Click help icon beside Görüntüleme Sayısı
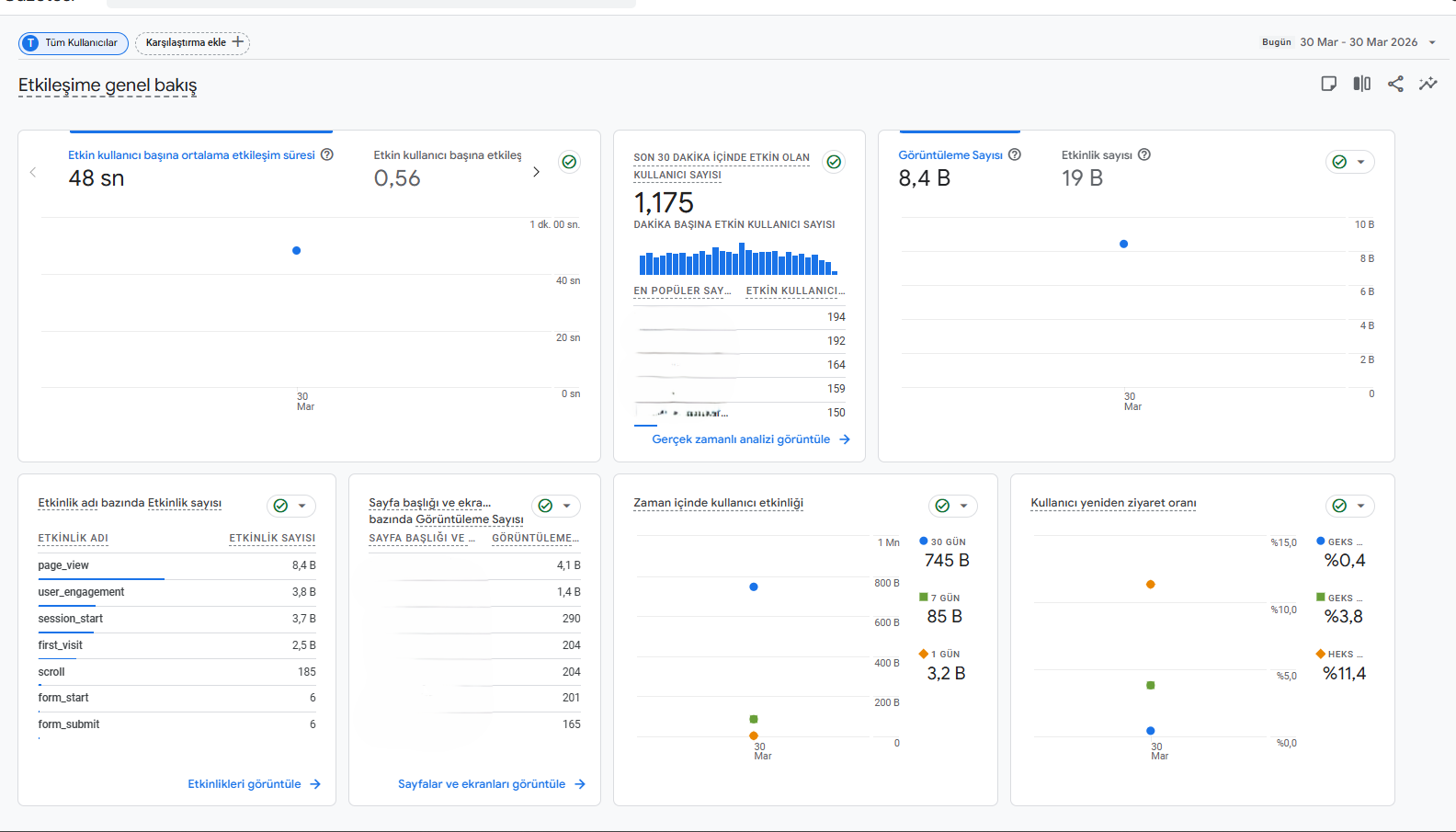The width and height of the screenshot is (1456, 832). point(1015,154)
